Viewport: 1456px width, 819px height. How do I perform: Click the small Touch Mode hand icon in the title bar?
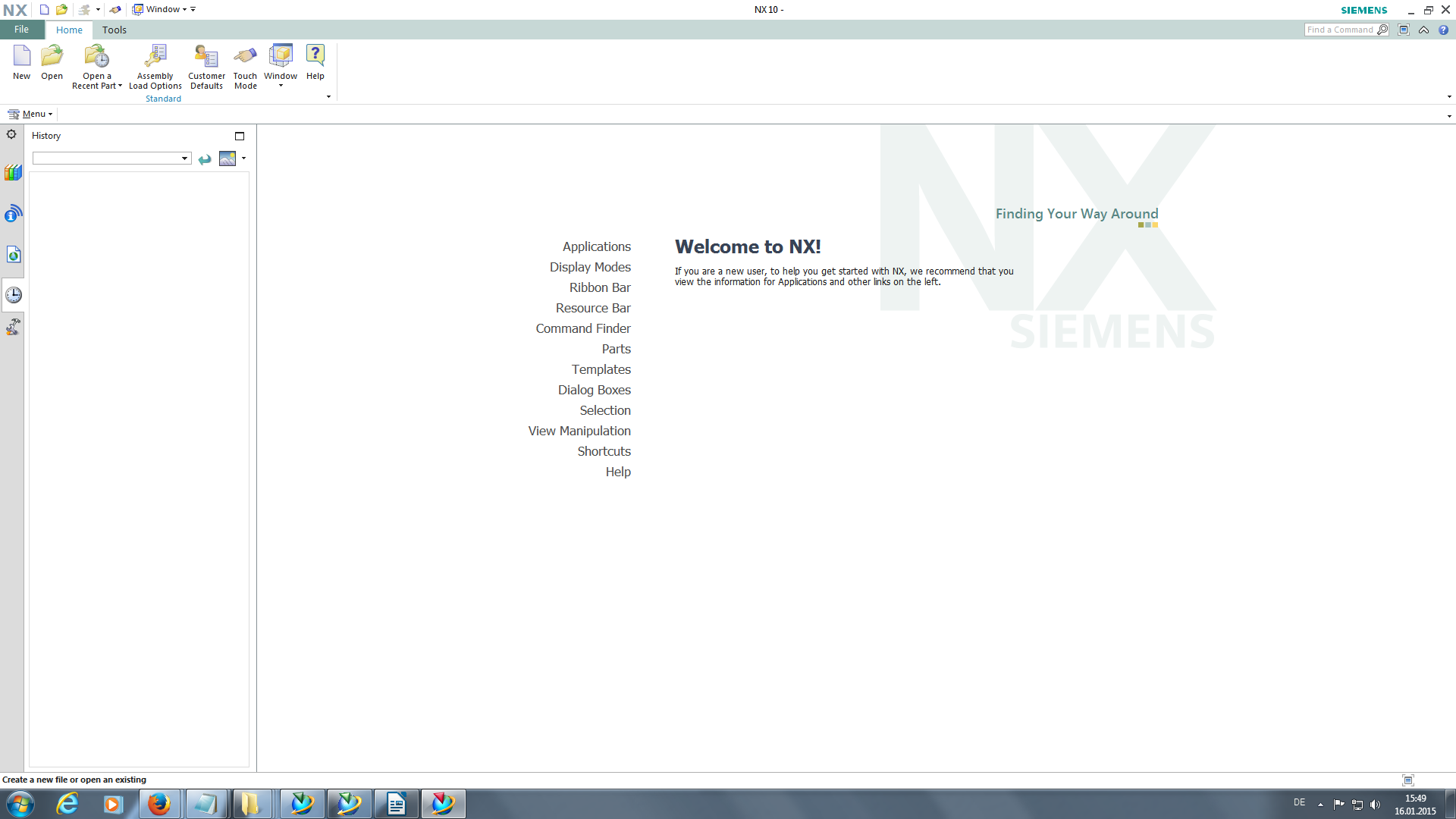pyautogui.click(x=115, y=10)
